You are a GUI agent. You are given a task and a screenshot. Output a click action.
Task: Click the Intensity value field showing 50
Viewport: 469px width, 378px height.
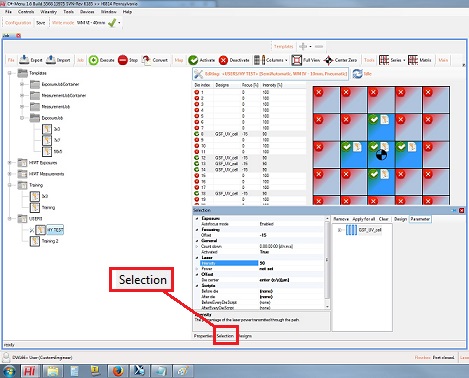point(291,263)
